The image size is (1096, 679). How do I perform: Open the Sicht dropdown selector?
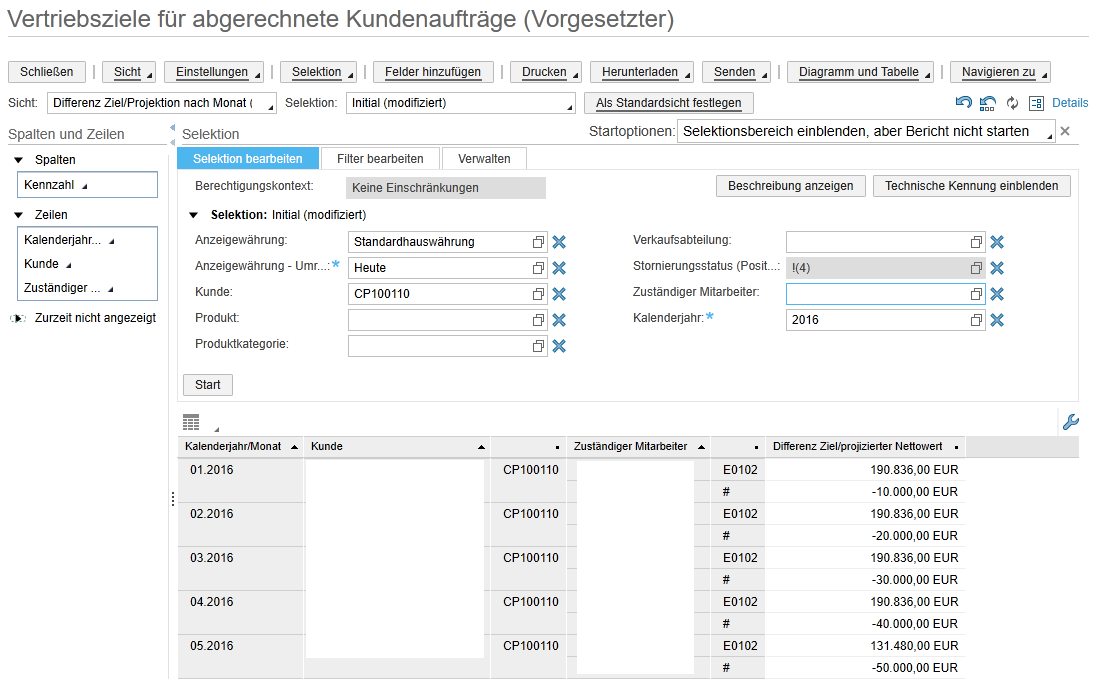click(161, 103)
